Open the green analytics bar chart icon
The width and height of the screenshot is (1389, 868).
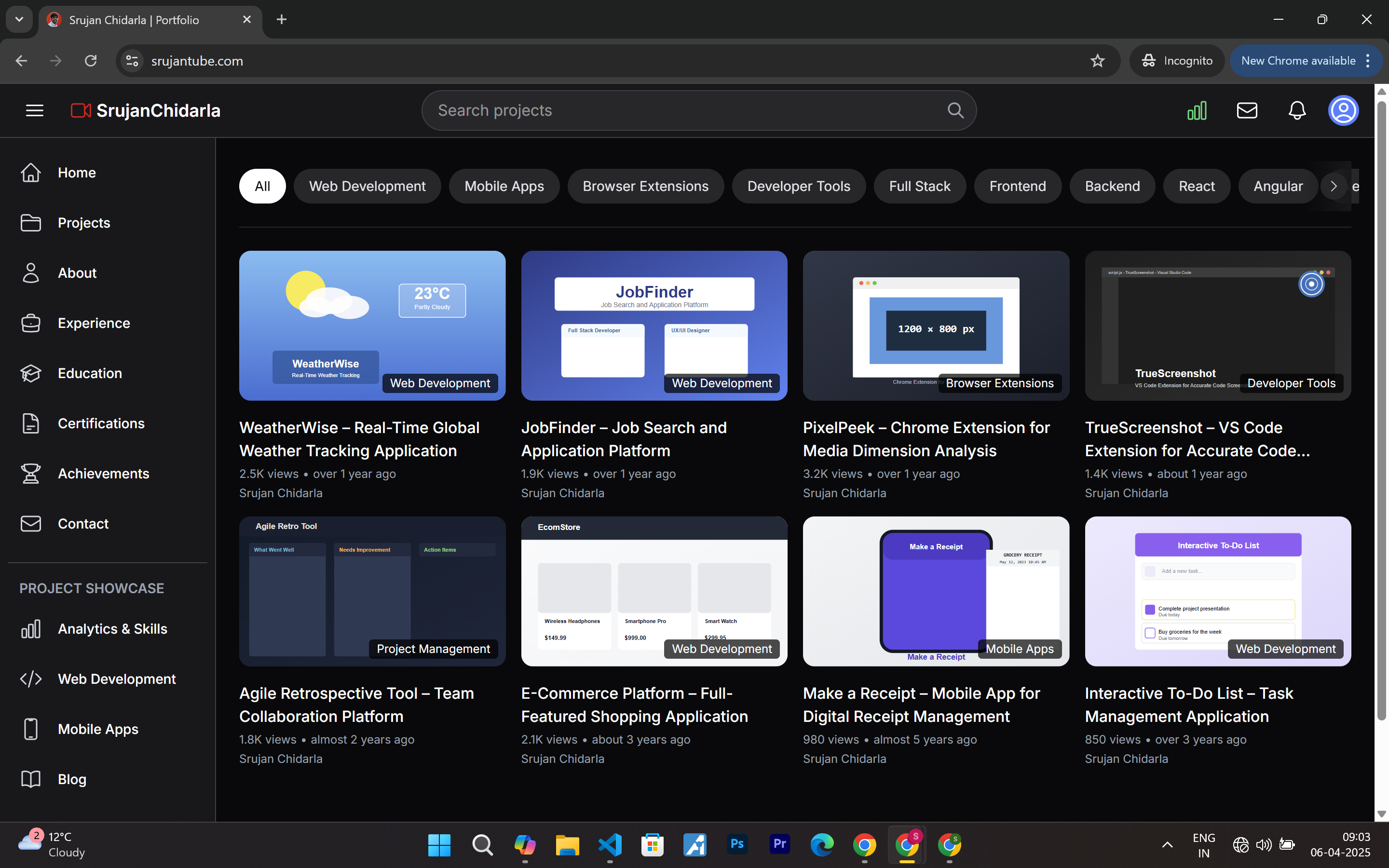coord(1197,110)
